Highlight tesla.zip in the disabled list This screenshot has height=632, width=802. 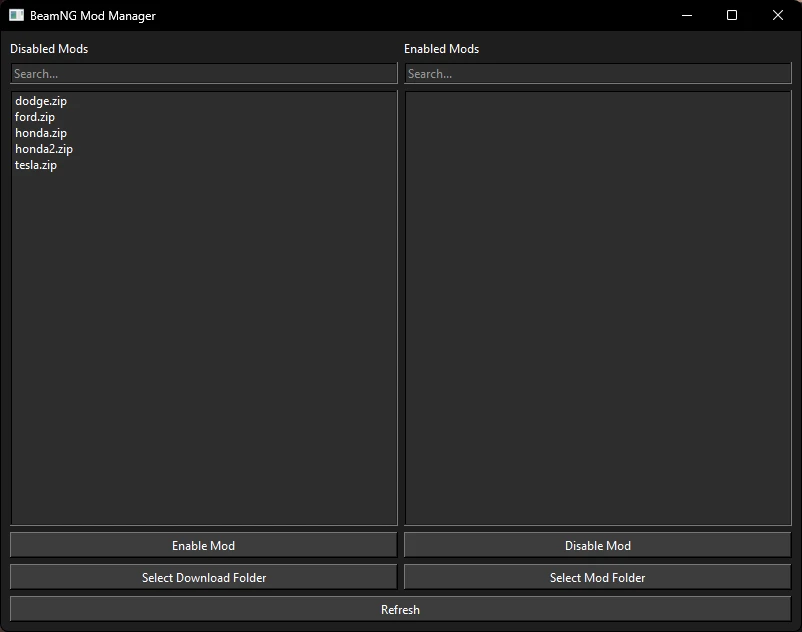click(36, 165)
